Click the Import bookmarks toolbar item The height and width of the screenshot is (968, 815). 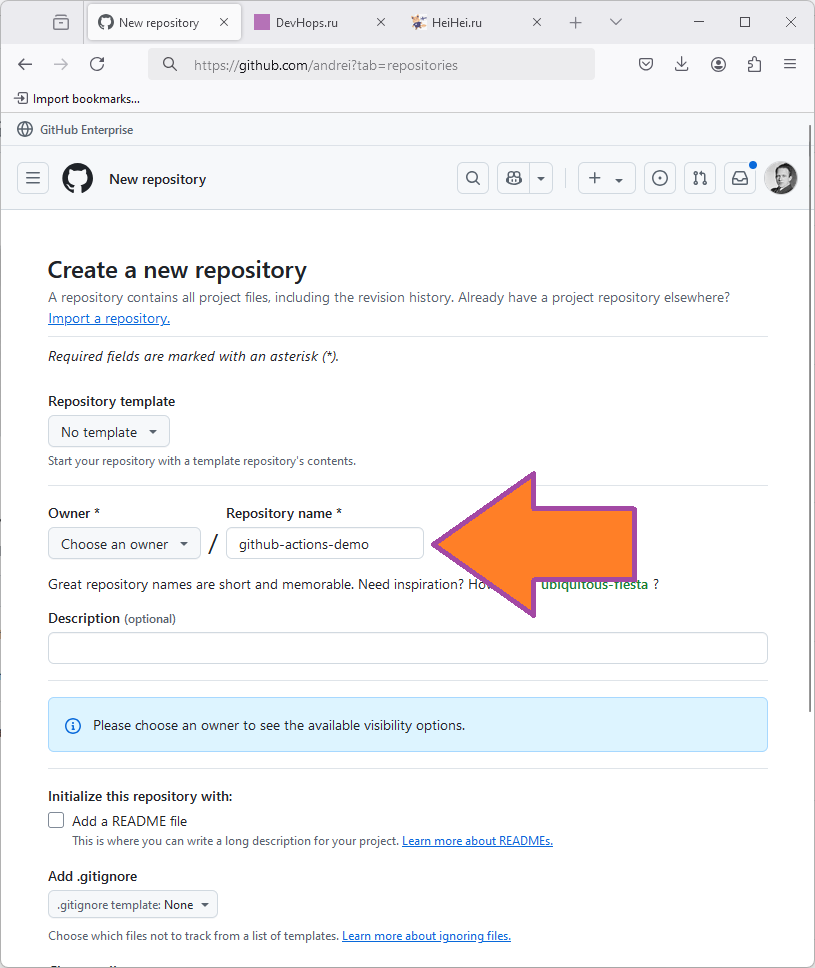pos(77,99)
